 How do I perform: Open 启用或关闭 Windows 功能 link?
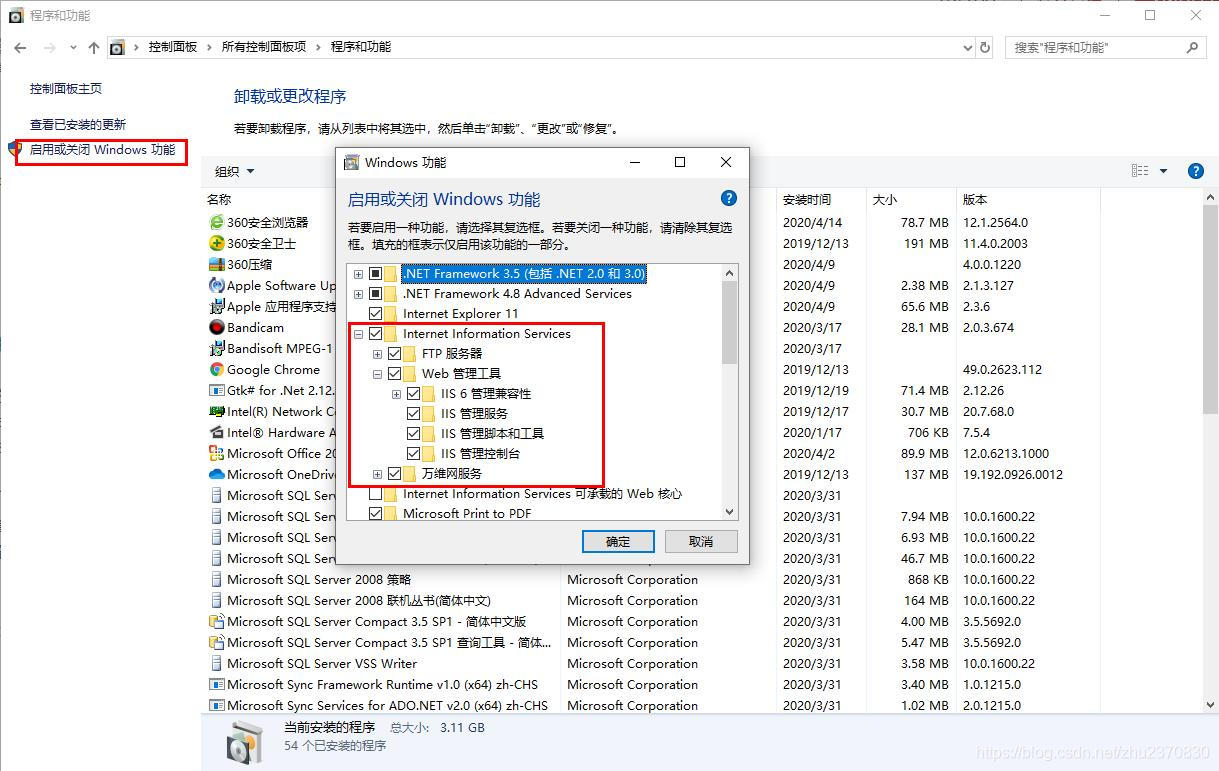click(102, 150)
